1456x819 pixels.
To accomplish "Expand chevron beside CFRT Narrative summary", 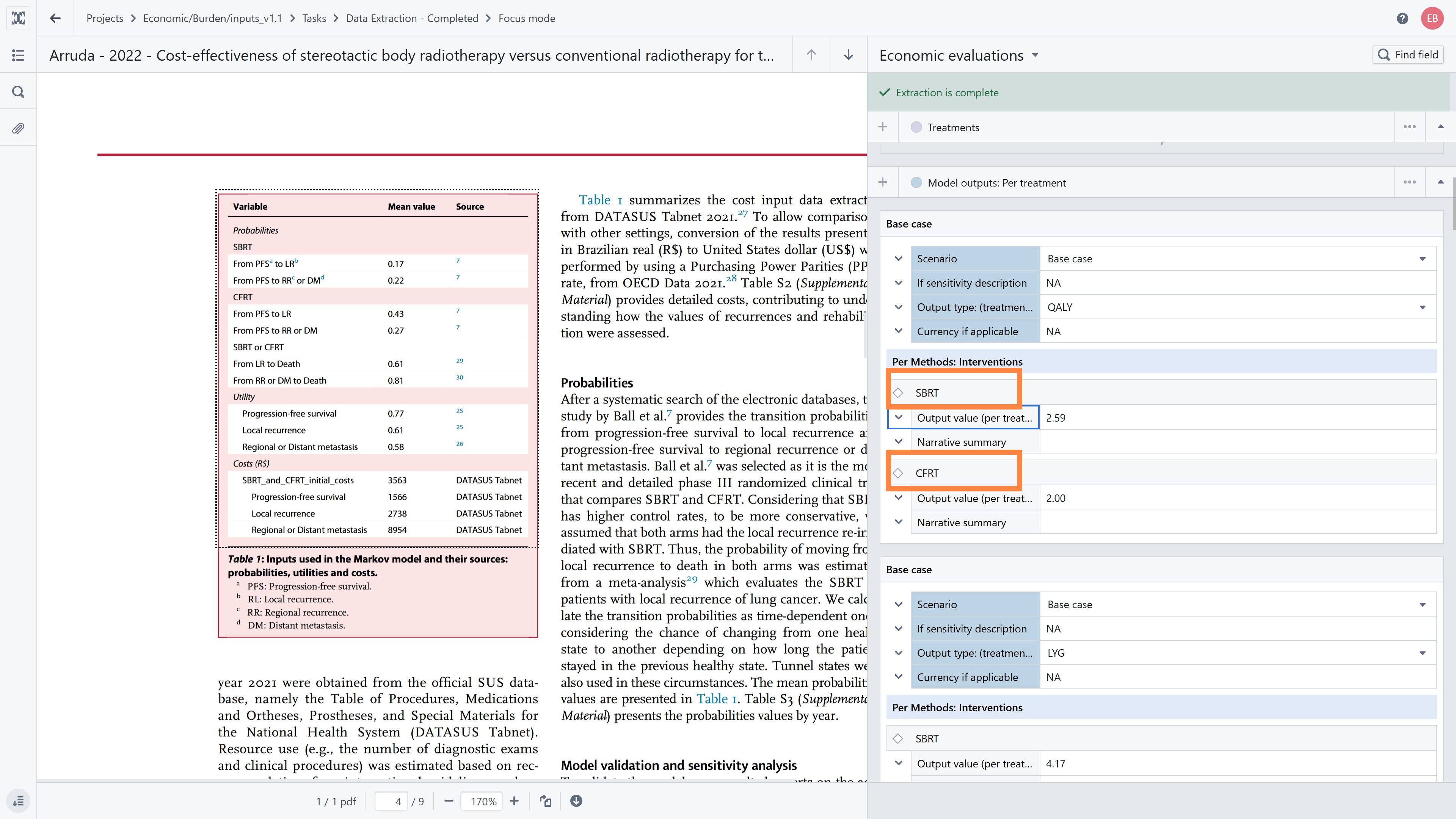I will pyautogui.click(x=899, y=522).
